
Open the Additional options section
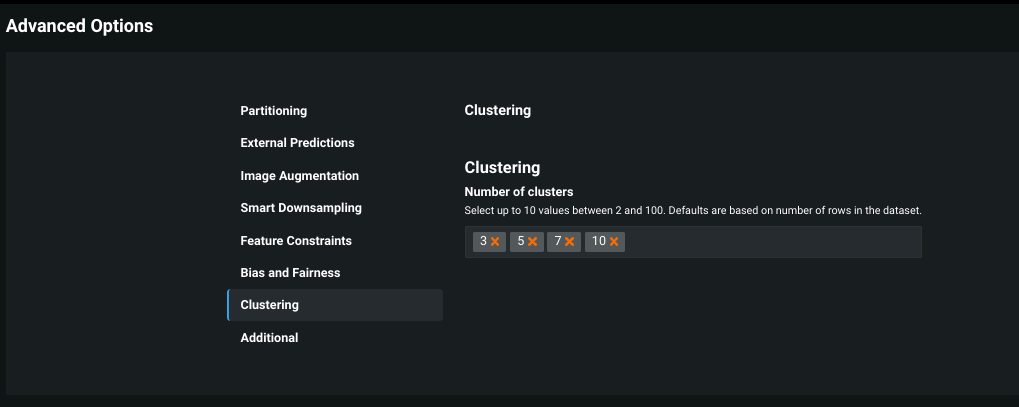click(x=269, y=338)
